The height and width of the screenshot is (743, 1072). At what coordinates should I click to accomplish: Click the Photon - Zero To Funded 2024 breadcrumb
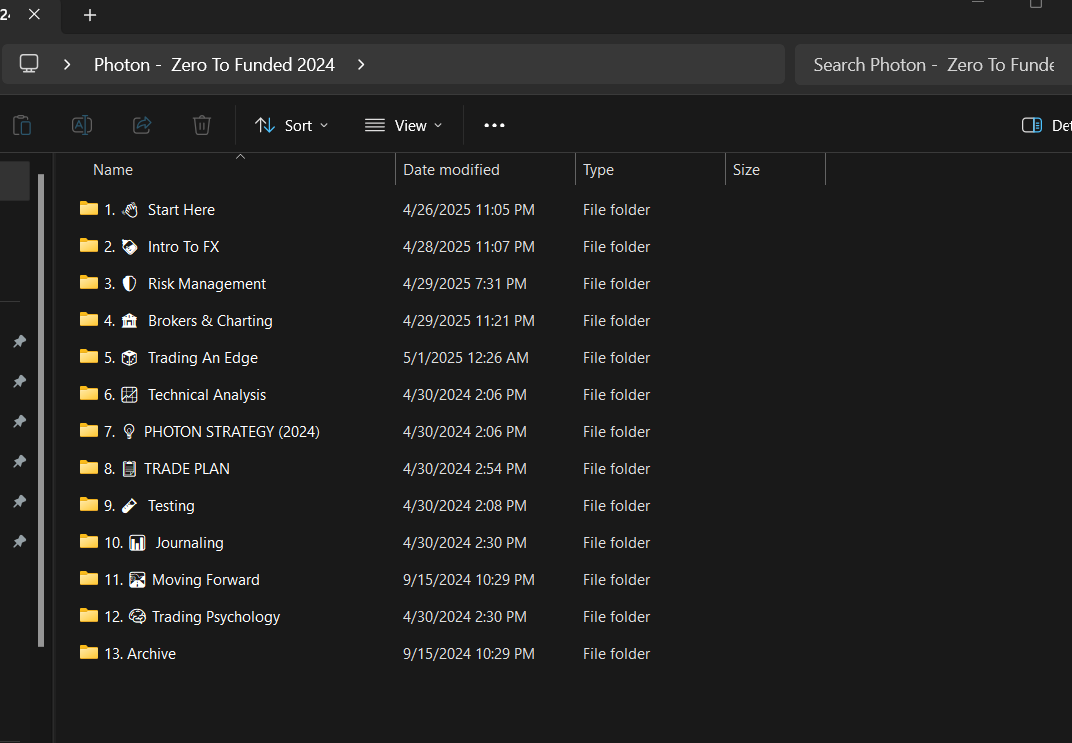point(214,64)
